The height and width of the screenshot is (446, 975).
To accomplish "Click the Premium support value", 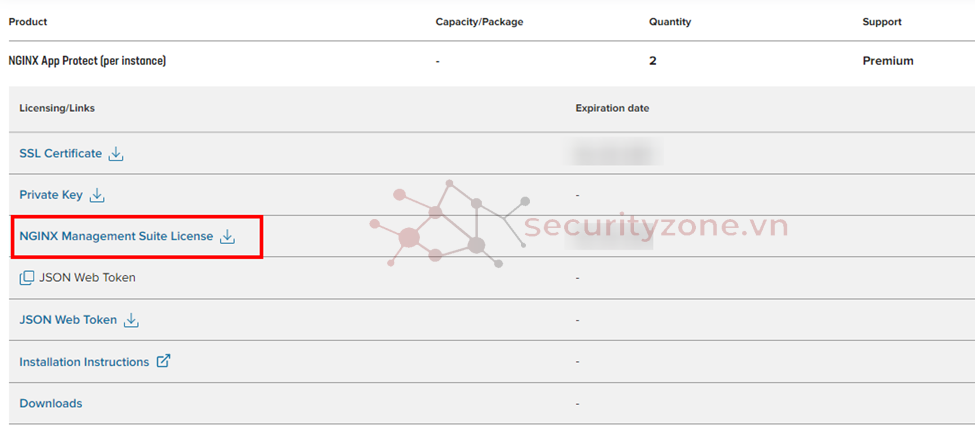I will pos(888,61).
